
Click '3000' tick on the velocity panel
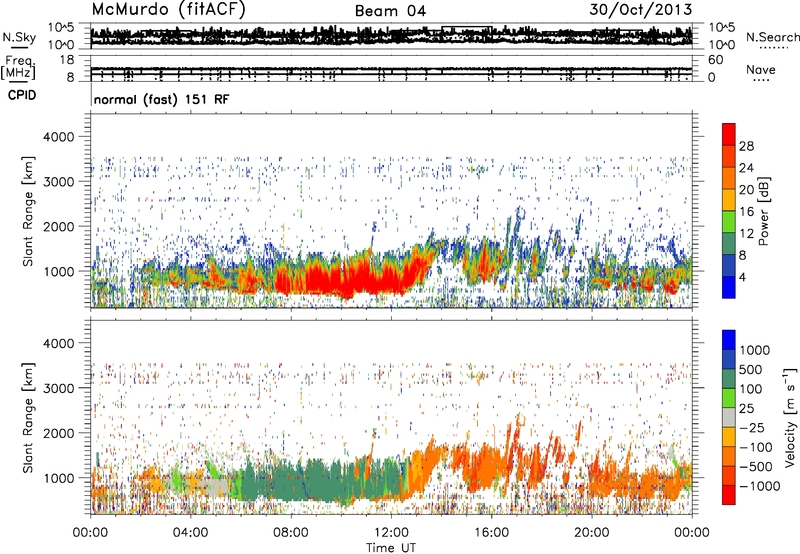click(x=59, y=388)
